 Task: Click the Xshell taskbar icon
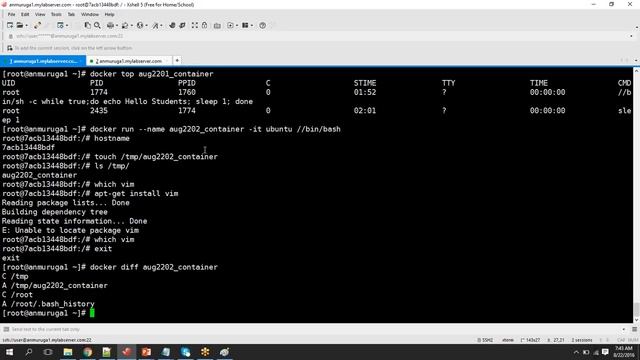click(x=127, y=352)
